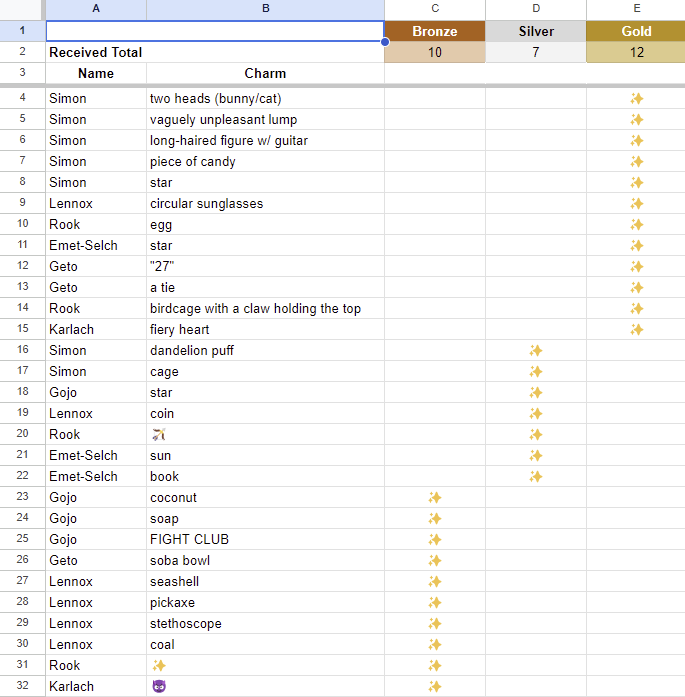Click the silver sparkle in the book row
Image resolution: width=685 pixels, height=697 pixels.
click(536, 477)
